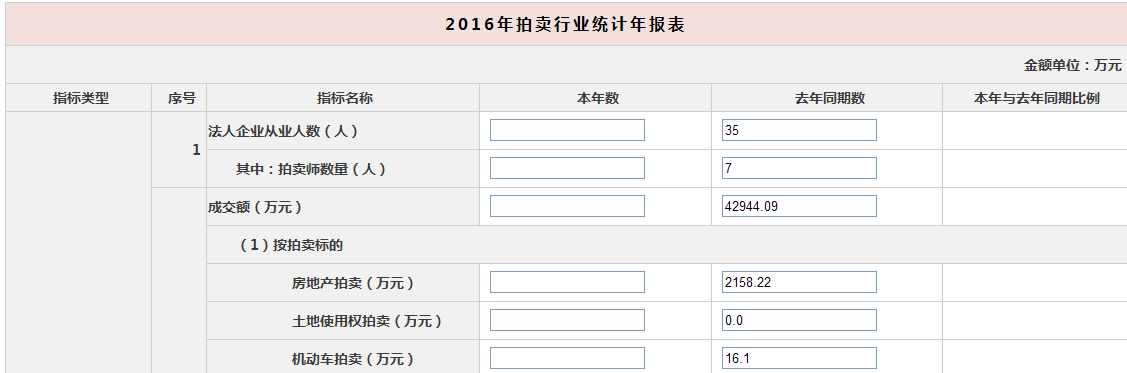Click last-year field showing 35
This screenshot has width=1127, height=373.
pyautogui.click(x=799, y=130)
